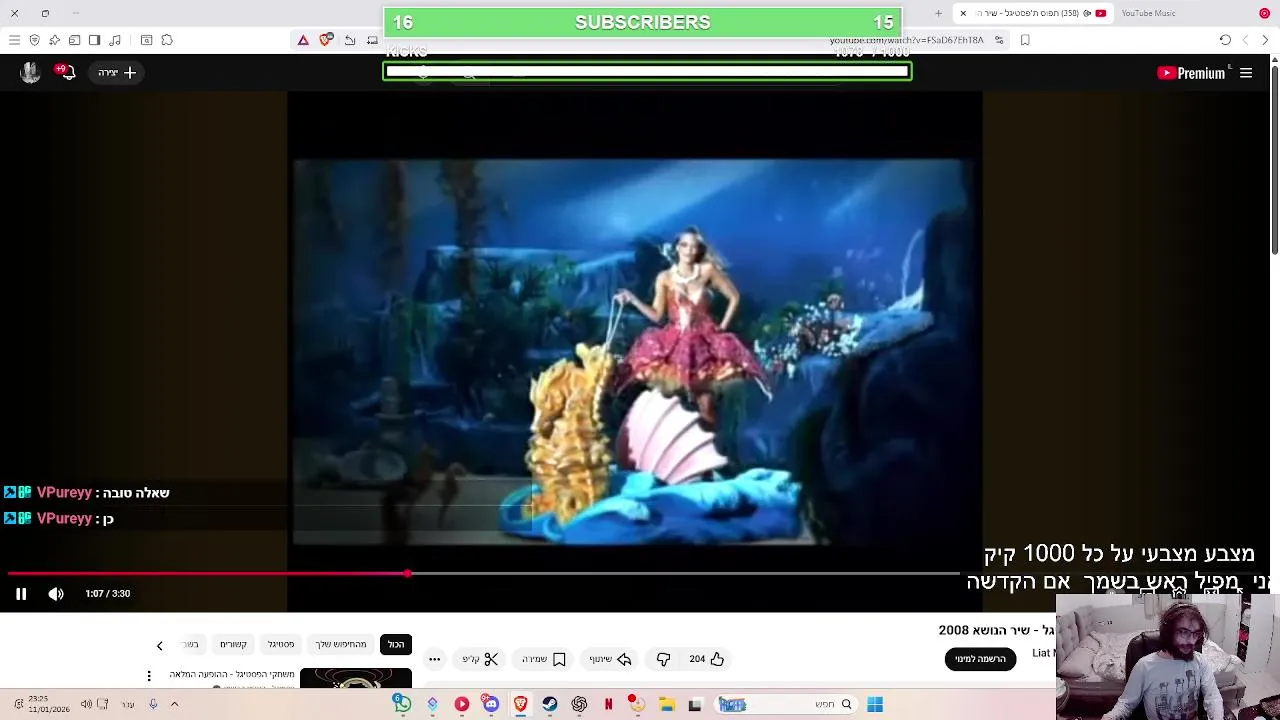Close the active YouTube tab
The width and height of the screenshot is (1280, 720).
click(x=963, y=13)
